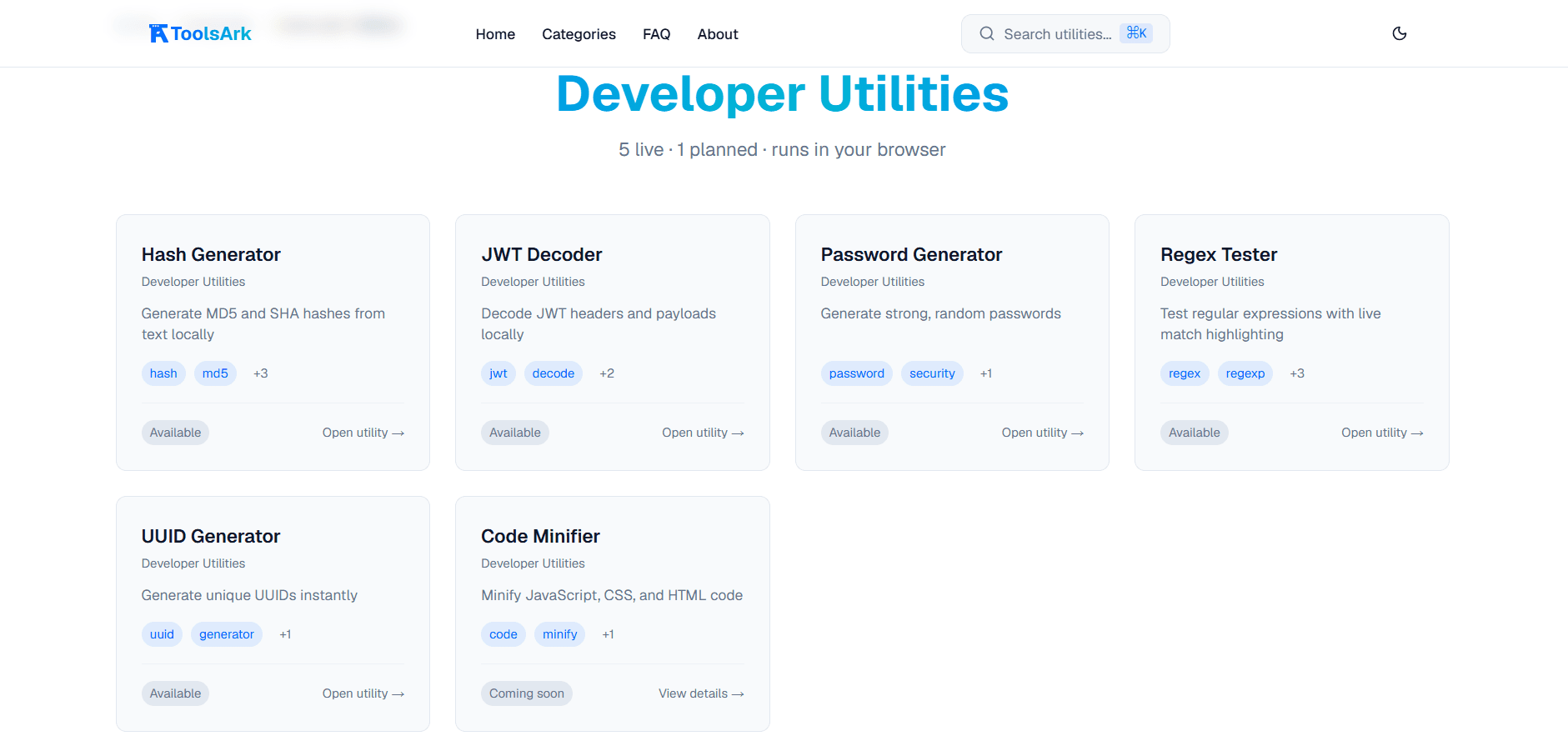The width and height of the screenshot is (1568, 751).
Task: Open utility link for UUID Generator
Action: click(363, 693)
